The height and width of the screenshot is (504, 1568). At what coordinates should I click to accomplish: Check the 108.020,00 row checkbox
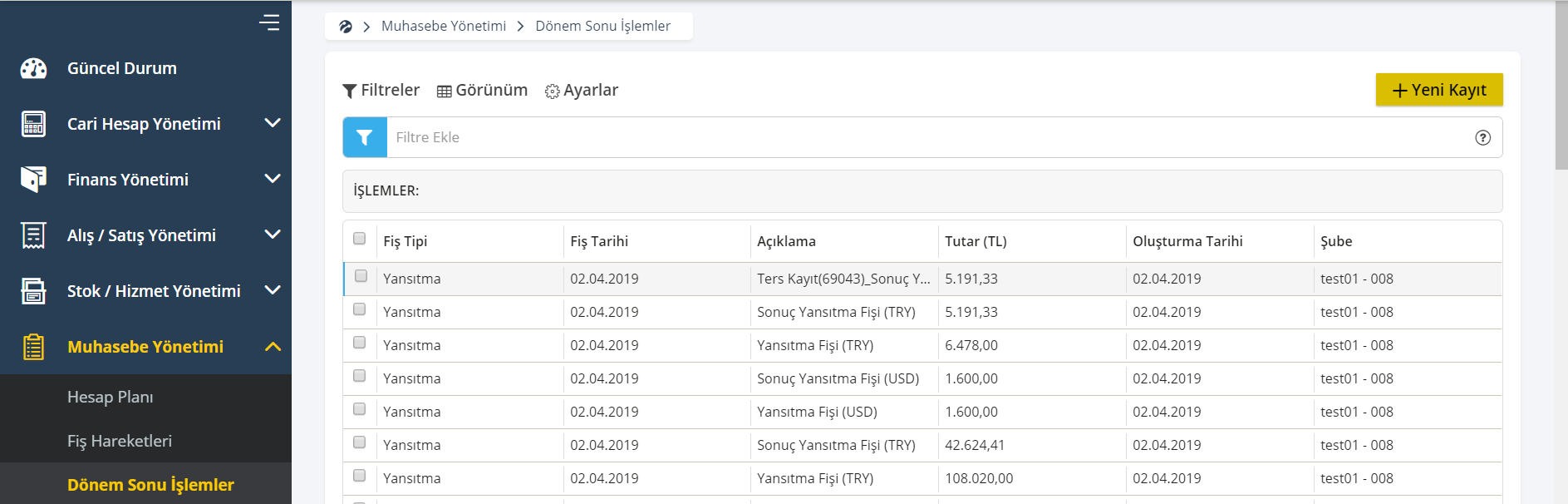[359, 476]
